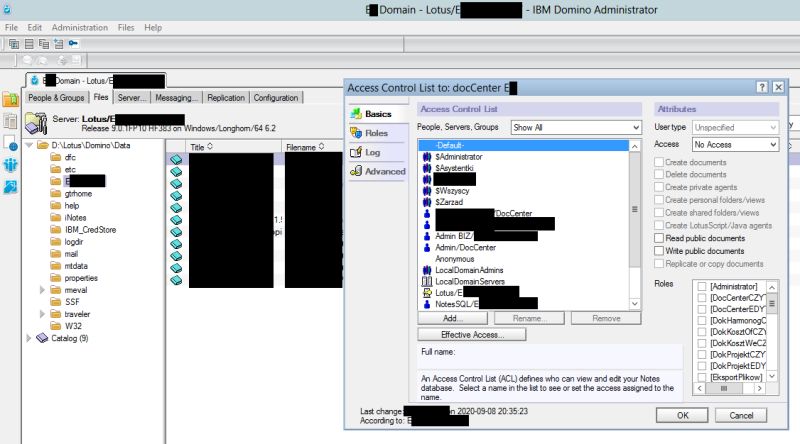The height and width of the screenshot is (444, 800).
Task: Click the group icon next to LocalDomainAdmins
Action: click(x=427, y=270)
